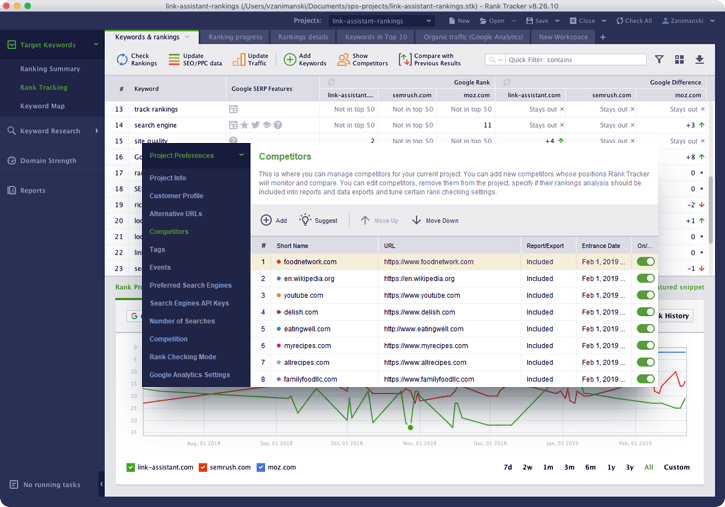The height and width of the screenshot is (507, 725).
Task: Toggle en.wikipedia.org competitor switch
Action: tap(646, 278)
